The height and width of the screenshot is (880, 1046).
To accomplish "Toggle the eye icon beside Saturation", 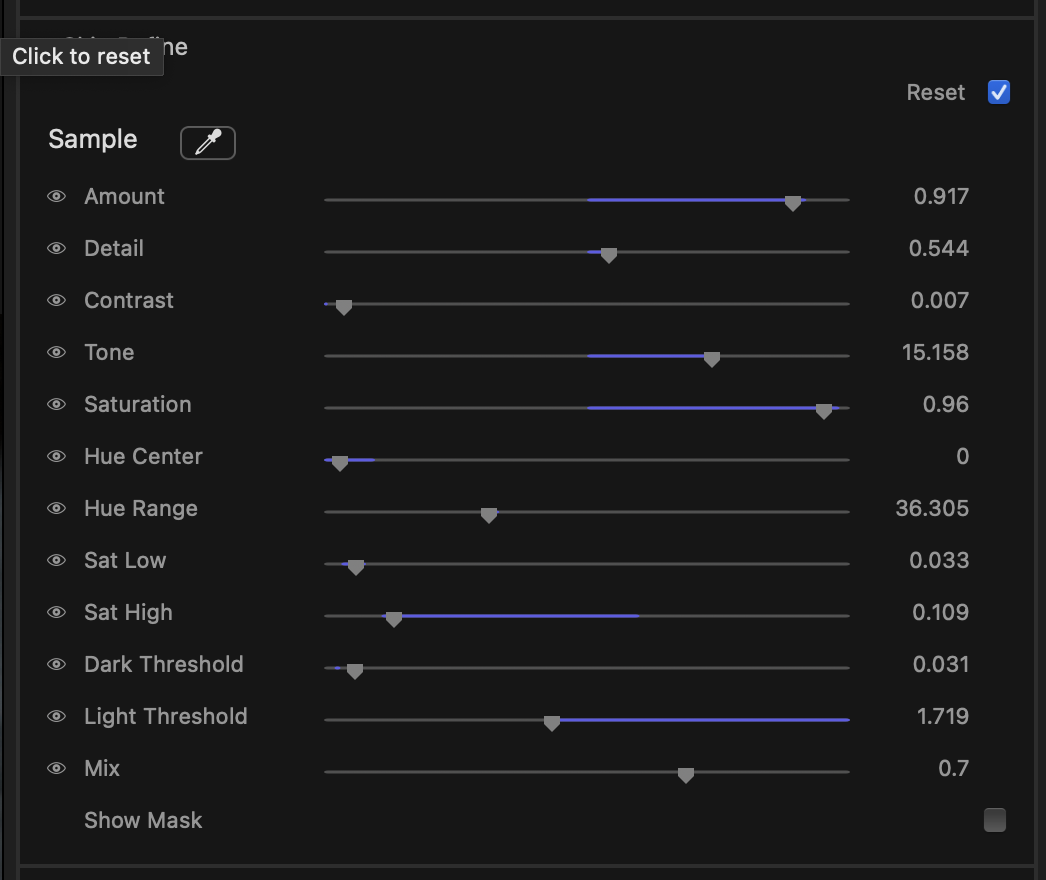I will [57, 404].
